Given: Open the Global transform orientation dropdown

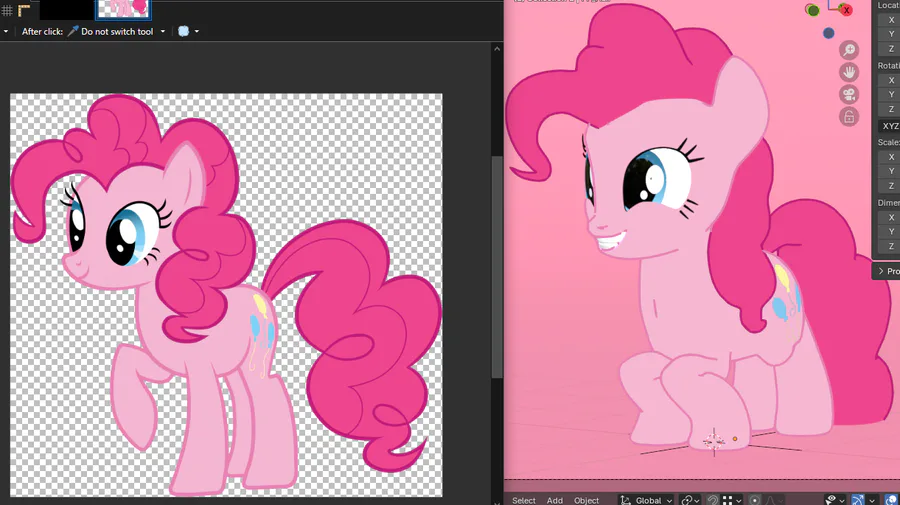Looking at the screenshot, I should (646, 500).
